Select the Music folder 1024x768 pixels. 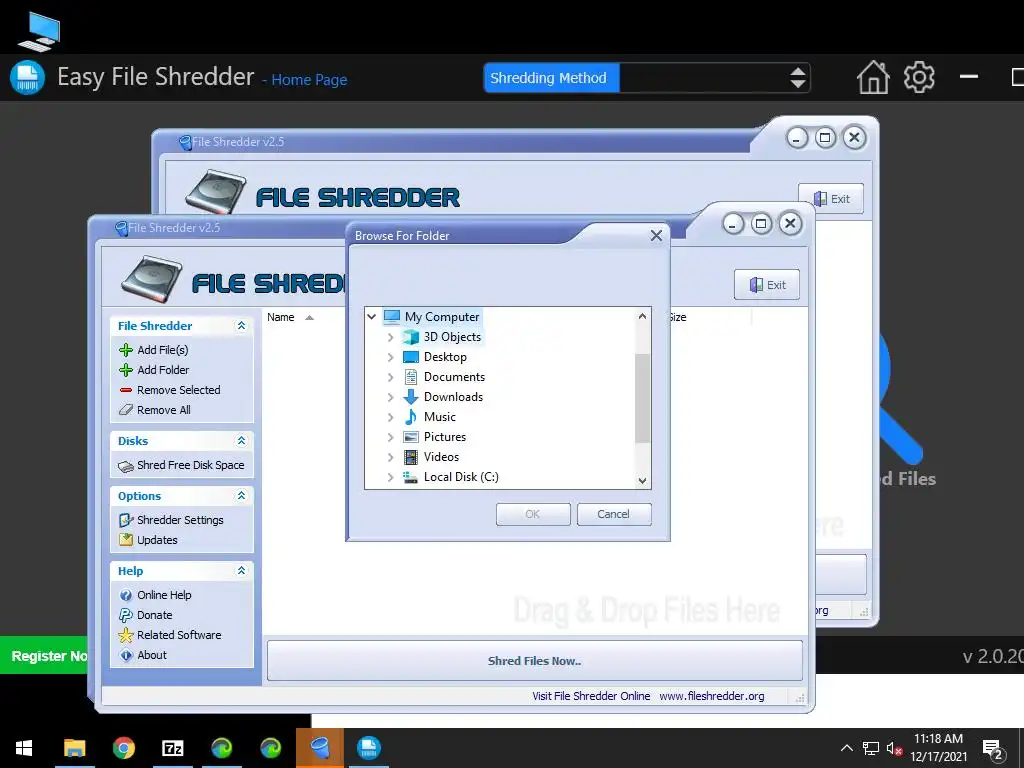[x=440, y=417]
